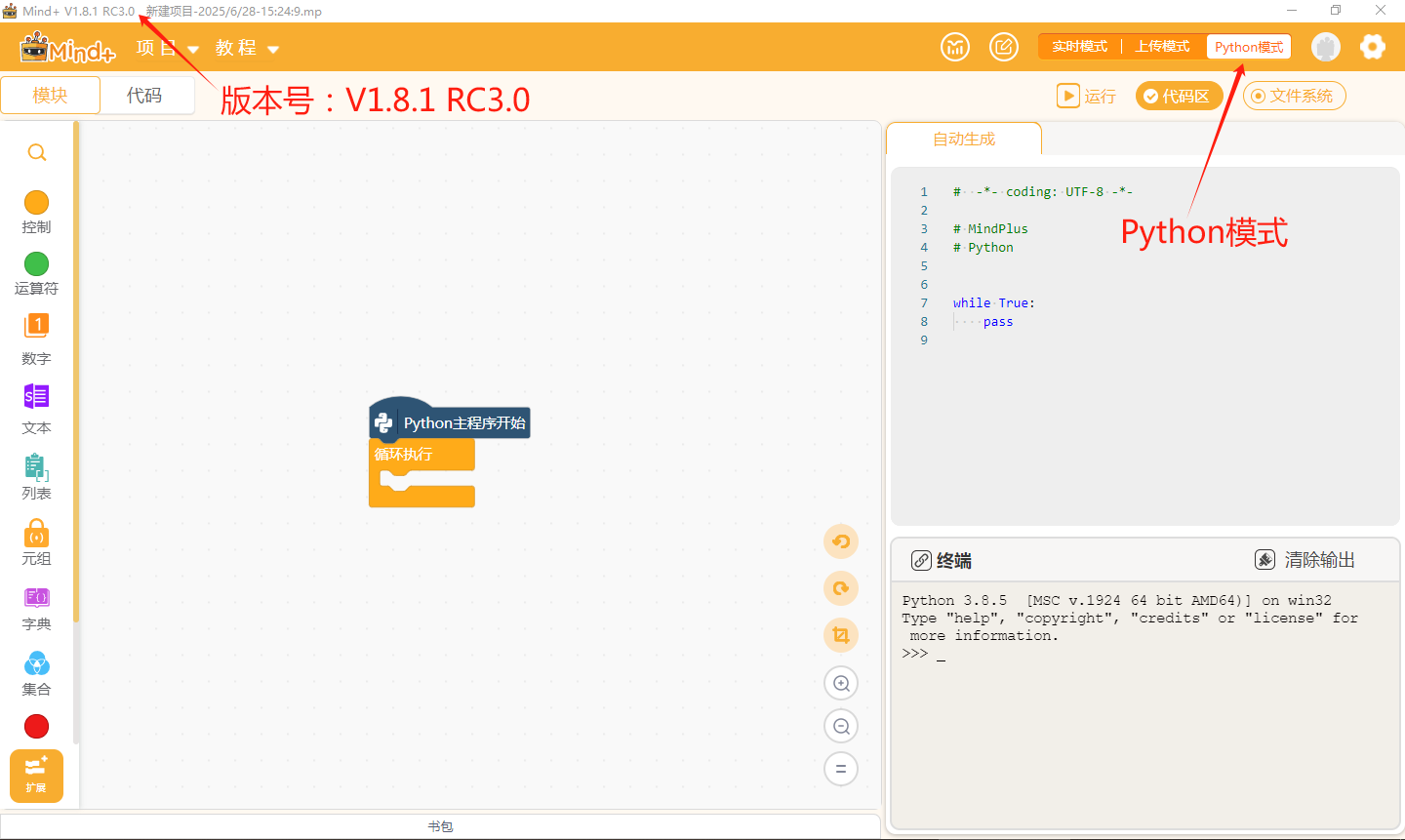
Task: Switch to 实时模式 real-time mode
Action: 1079,47
